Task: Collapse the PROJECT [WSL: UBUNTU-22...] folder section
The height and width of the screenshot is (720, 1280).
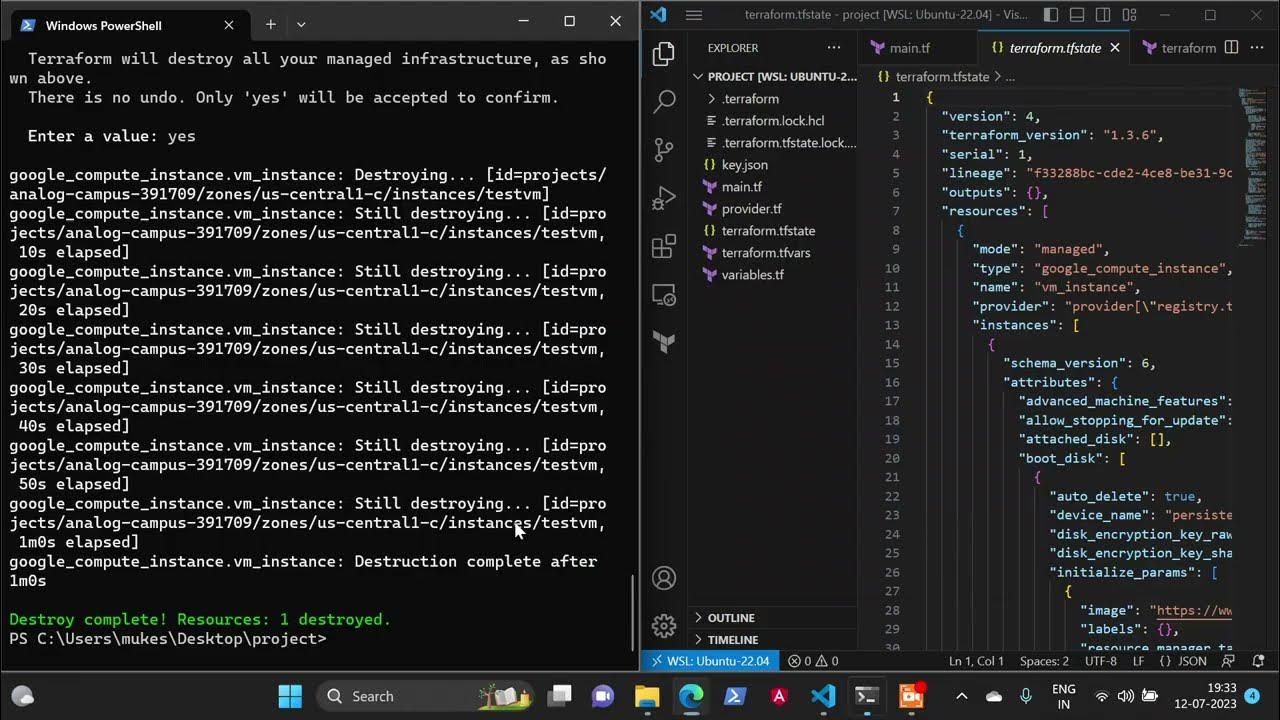Action: click(x=775, y=76)
